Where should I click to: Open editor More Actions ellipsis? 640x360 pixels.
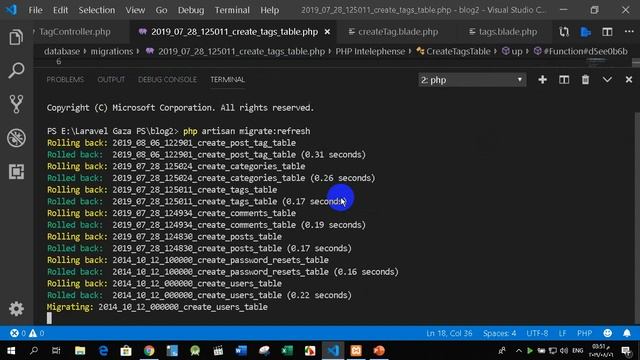tap(629, 31)
